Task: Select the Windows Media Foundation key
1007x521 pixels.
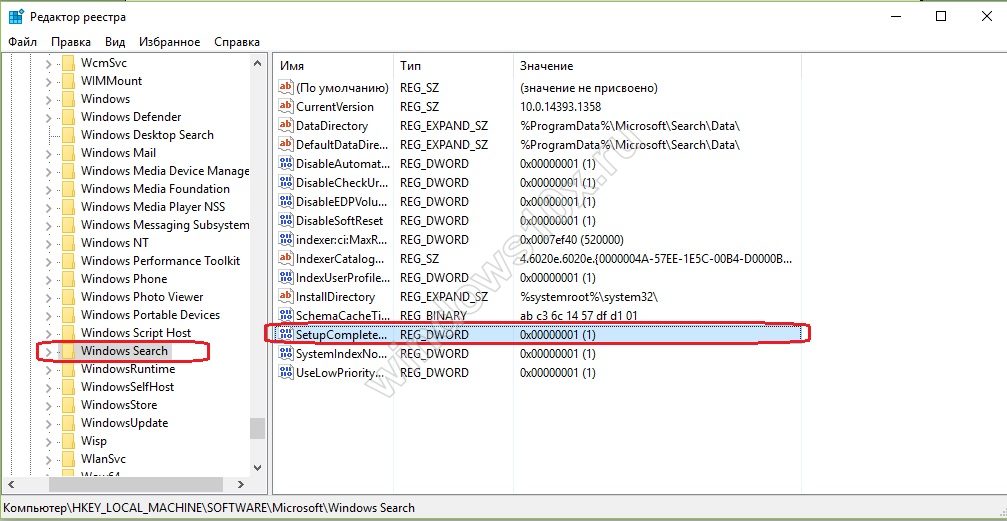Action: point(155,189)
